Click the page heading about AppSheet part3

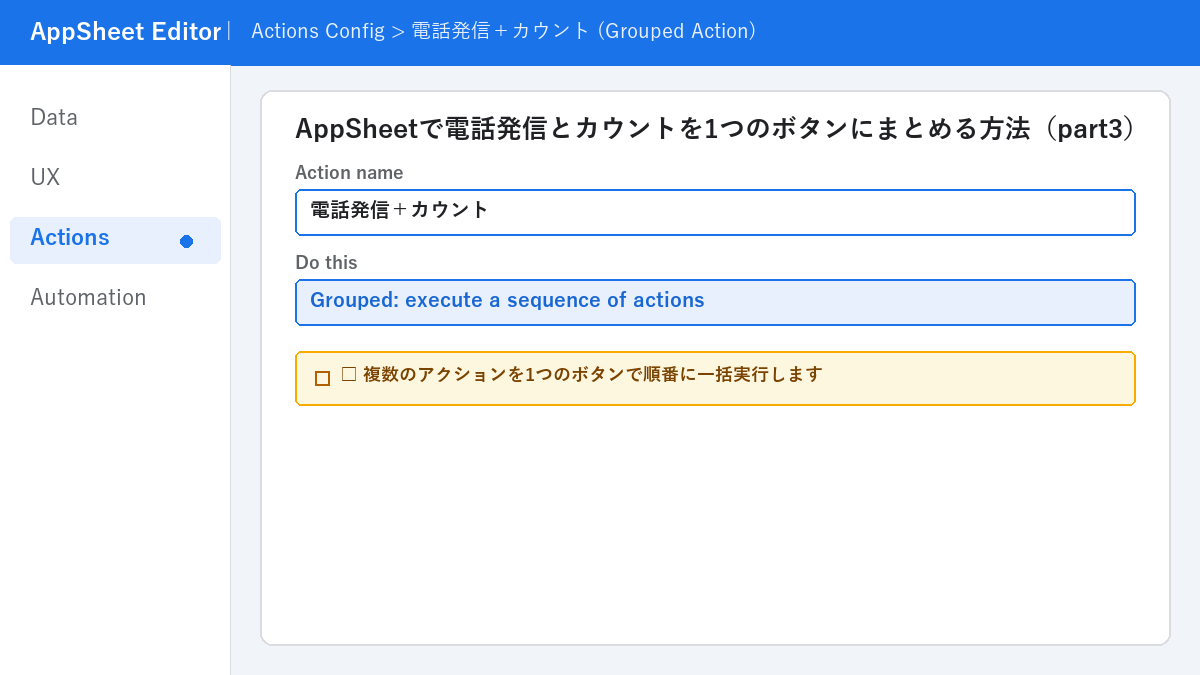click(715, 129)
